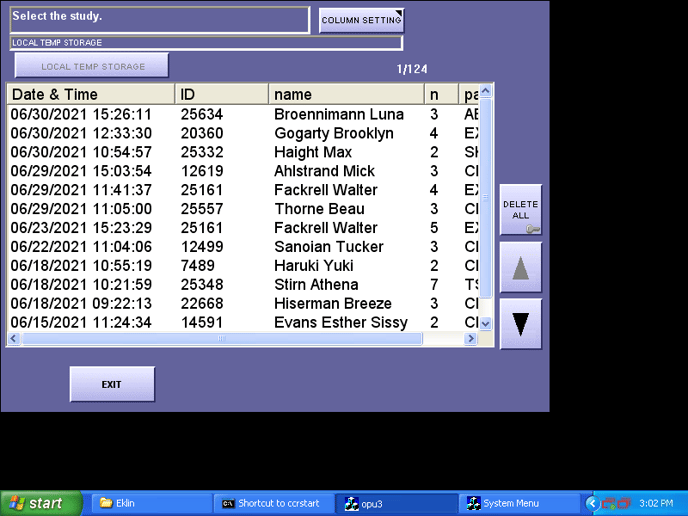Click the name column header
Viewport: 688px width, 516px height.
[345, 94]
